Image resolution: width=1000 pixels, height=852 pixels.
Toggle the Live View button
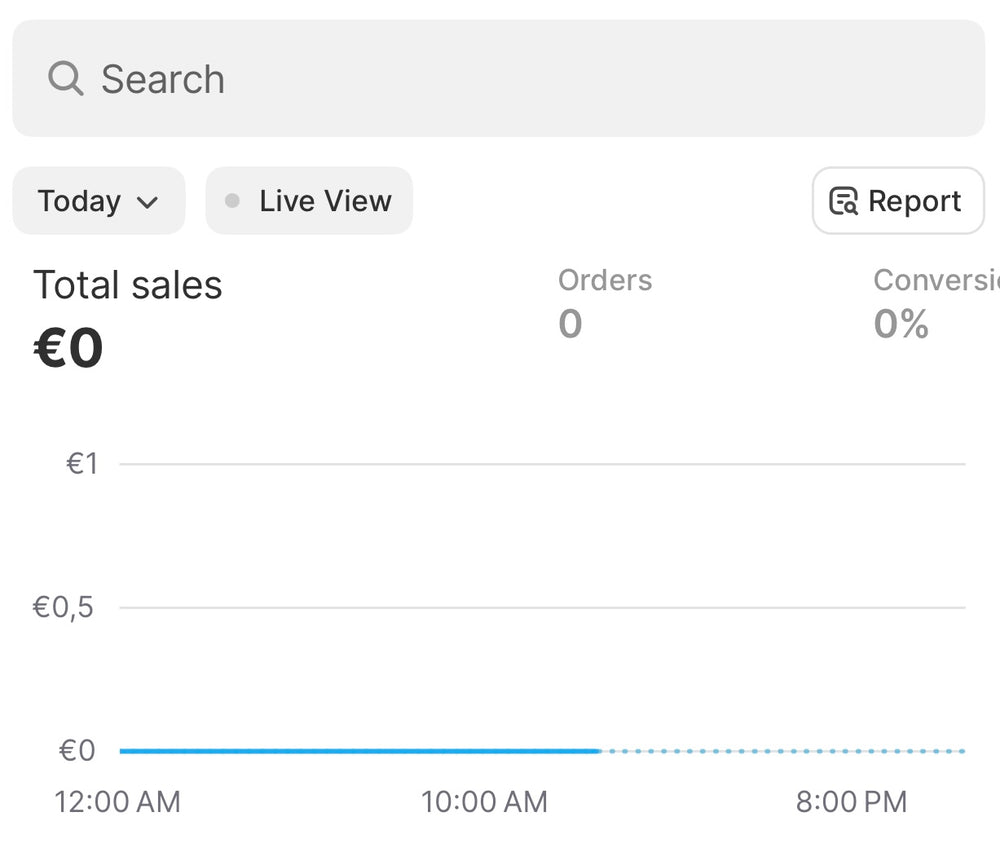[309, 201]
